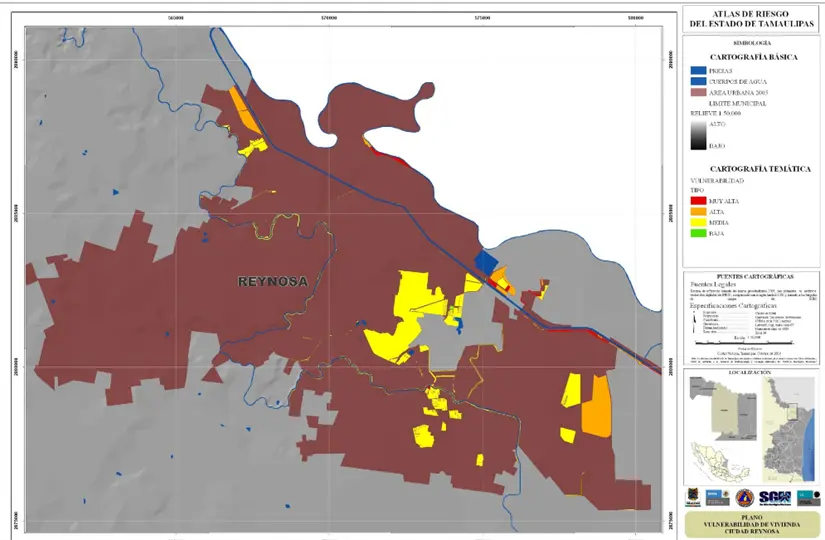This screenshot has width=825, height=540.
Task: Select the orange ALTA vulnerability swatch
Action: pos(697,212)
